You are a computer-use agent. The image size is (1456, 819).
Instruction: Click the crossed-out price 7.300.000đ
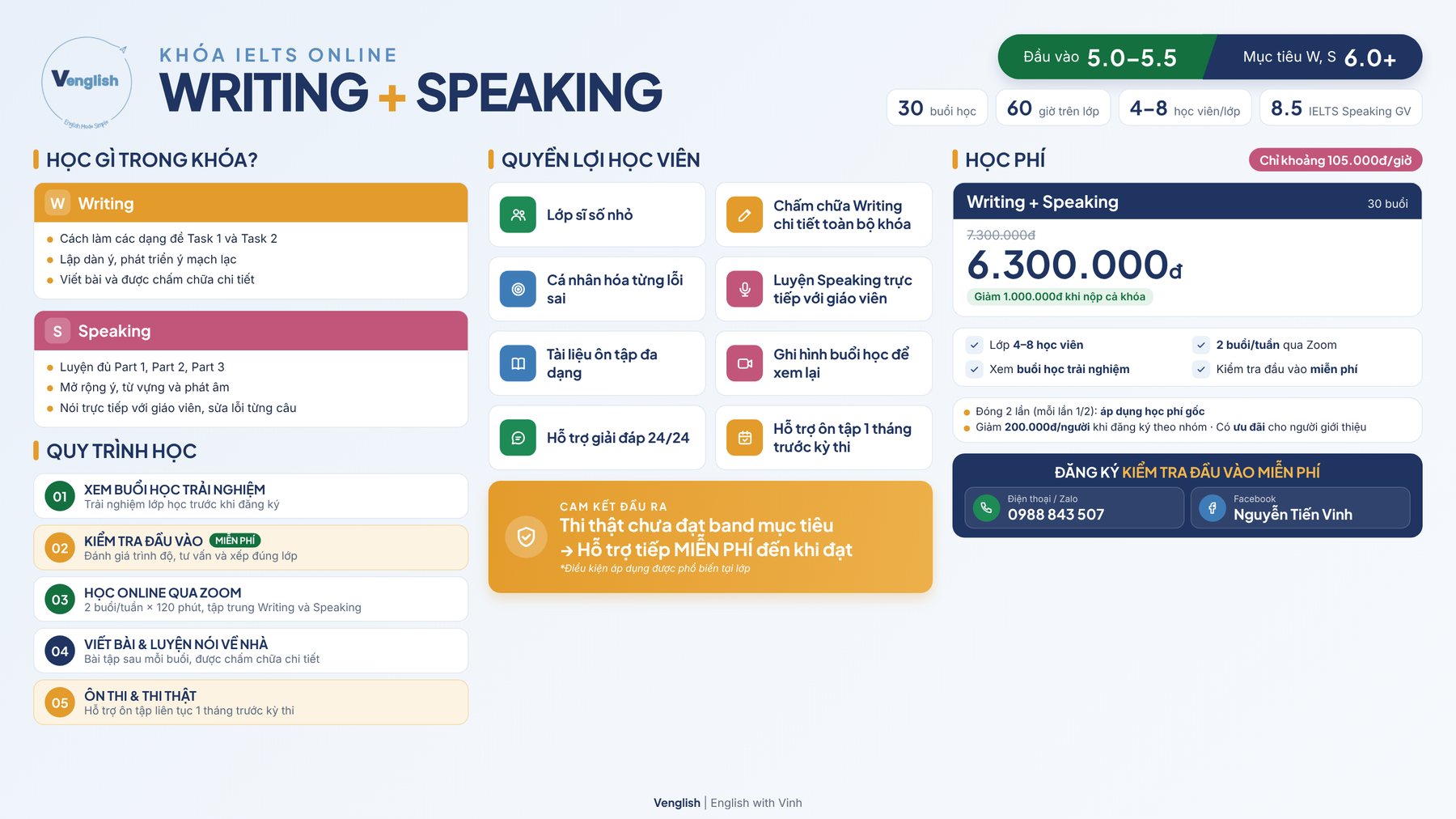[1001, 235]
